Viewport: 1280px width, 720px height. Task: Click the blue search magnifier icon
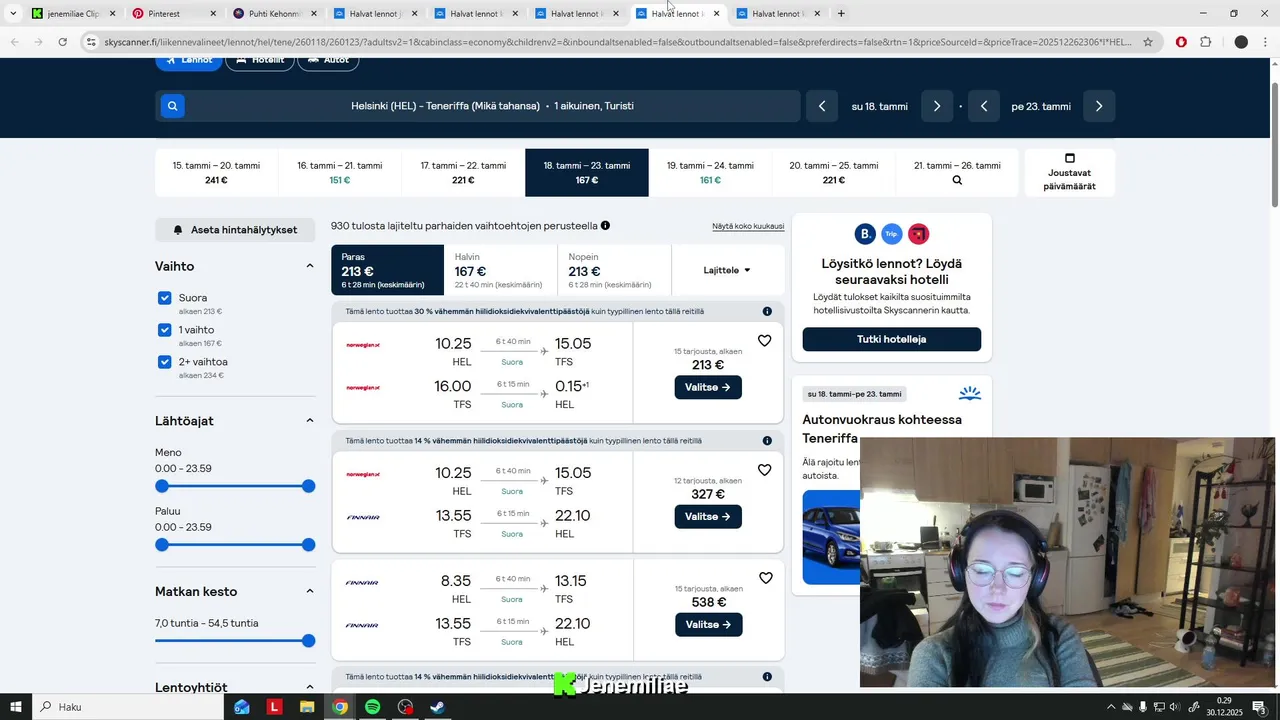(x=172, y=106)
